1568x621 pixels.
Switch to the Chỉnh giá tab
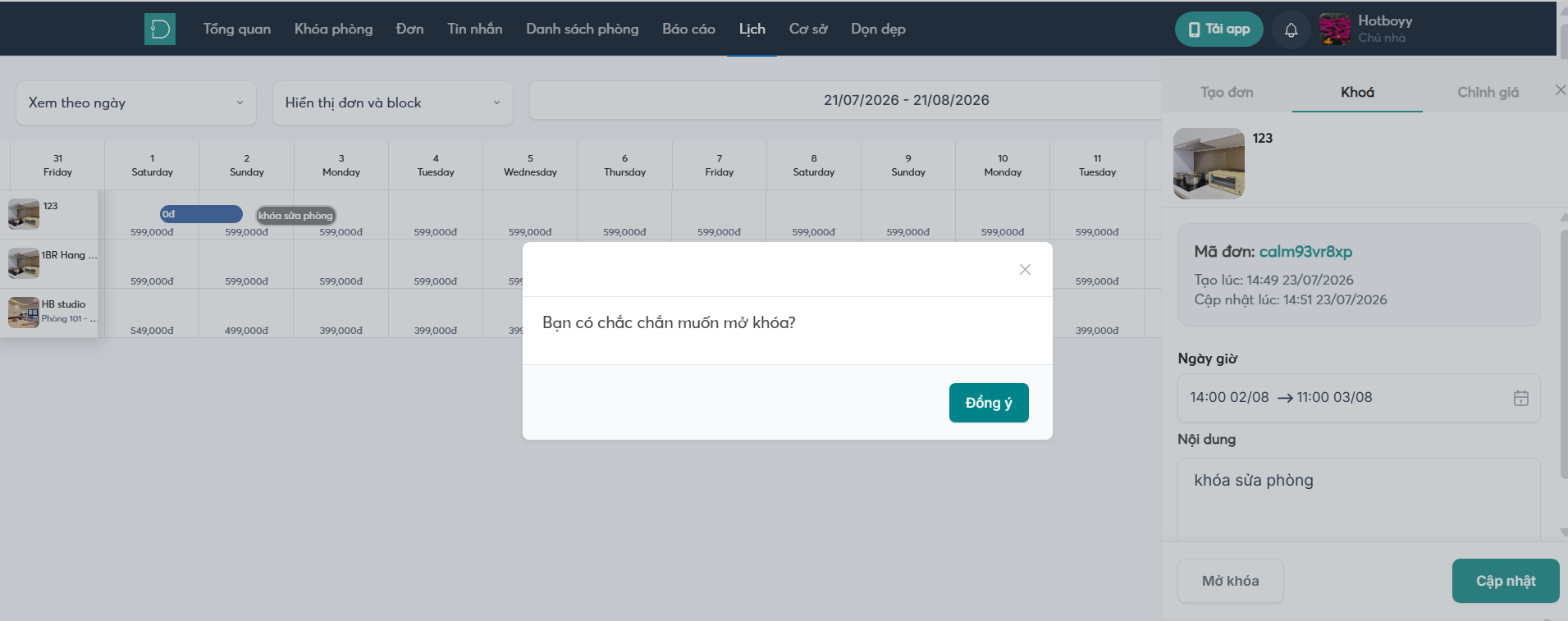click(x=1488, y=92)
